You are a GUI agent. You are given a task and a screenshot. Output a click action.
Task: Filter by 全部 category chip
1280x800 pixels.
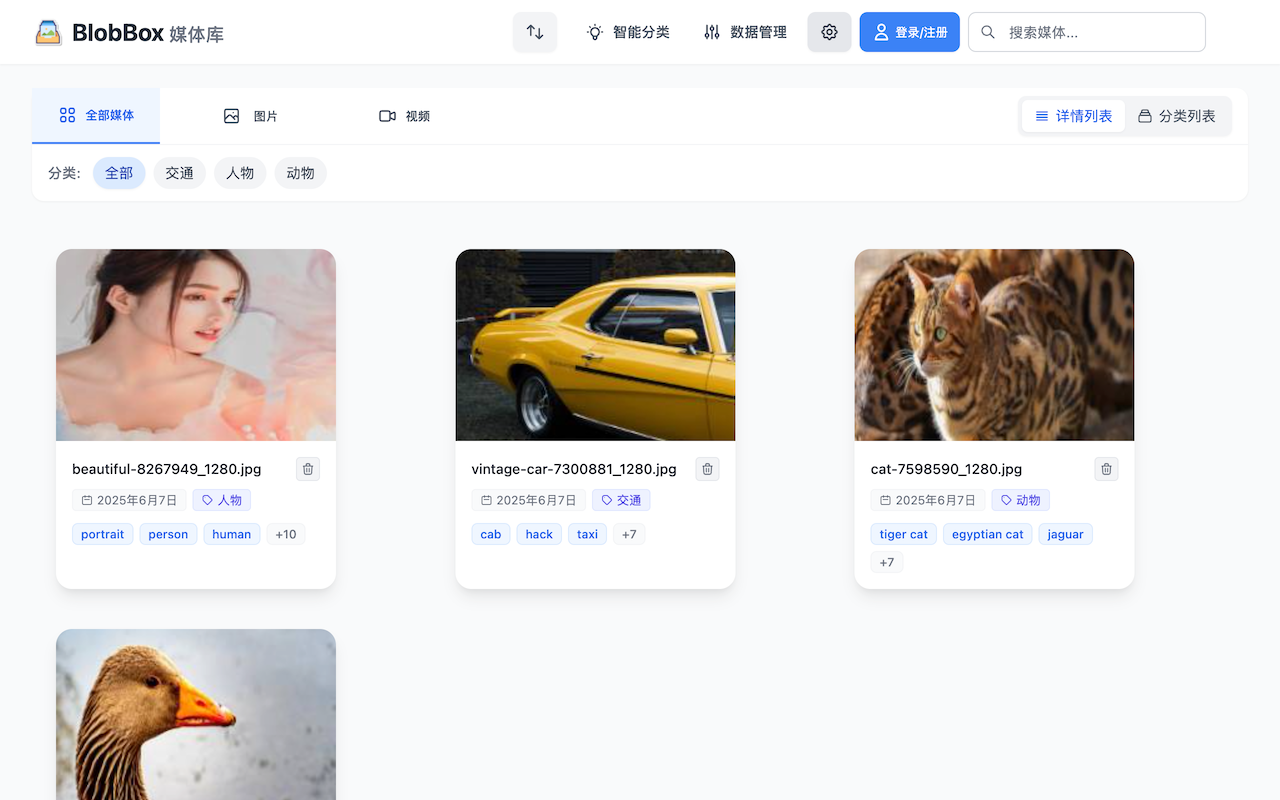coord(119,173)
